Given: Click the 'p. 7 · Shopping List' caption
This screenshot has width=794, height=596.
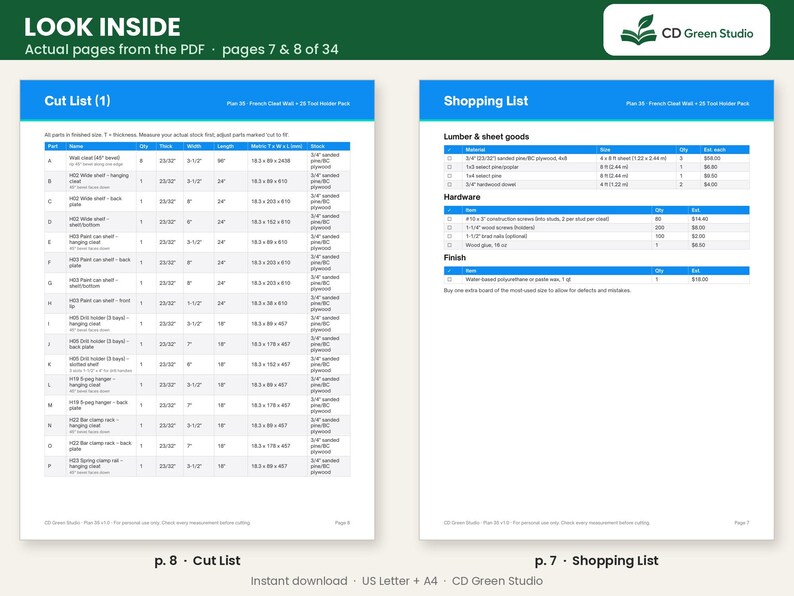Looking at the screenshot, I should pos(597,561).
